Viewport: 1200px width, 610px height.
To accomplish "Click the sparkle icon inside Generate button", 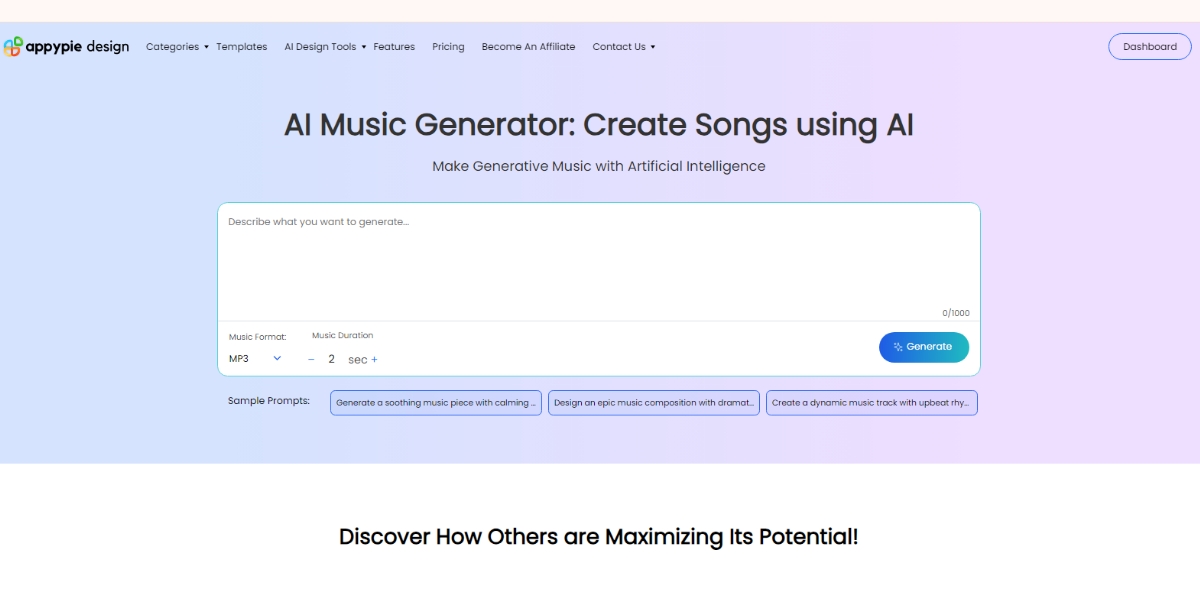I will (x=899, y=347).
